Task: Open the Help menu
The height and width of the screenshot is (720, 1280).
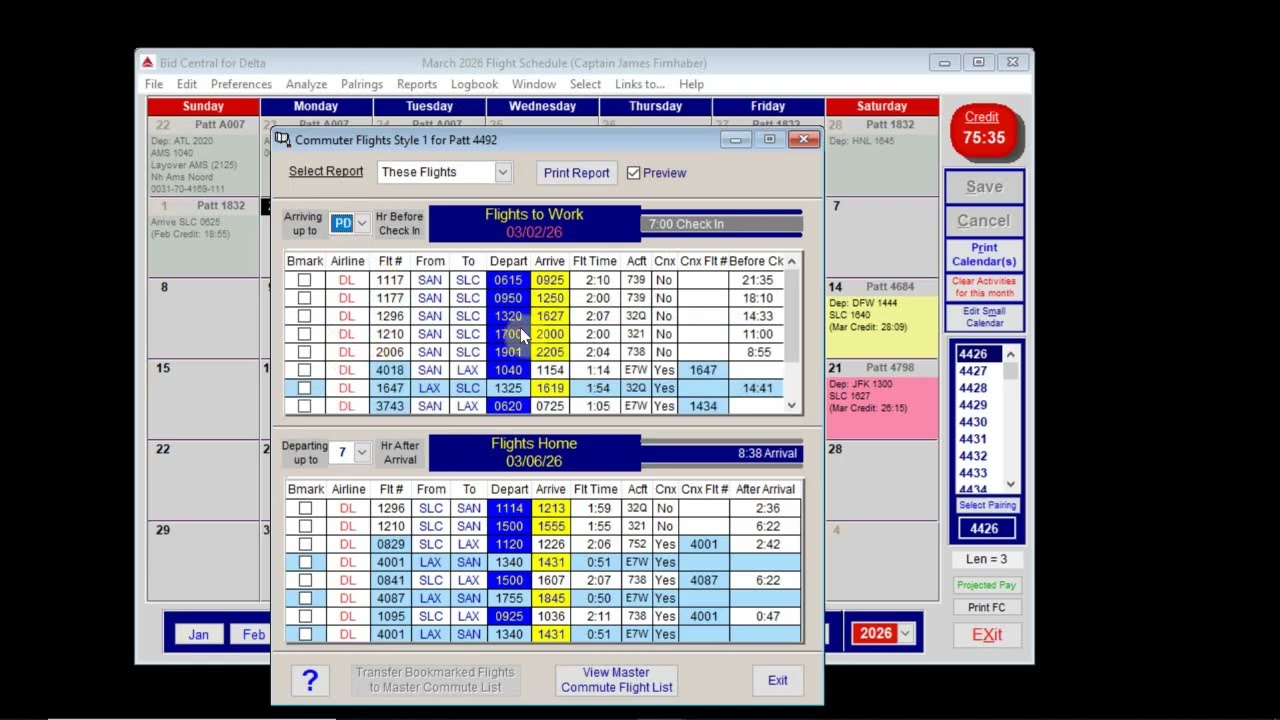Action: pos(691,84)
